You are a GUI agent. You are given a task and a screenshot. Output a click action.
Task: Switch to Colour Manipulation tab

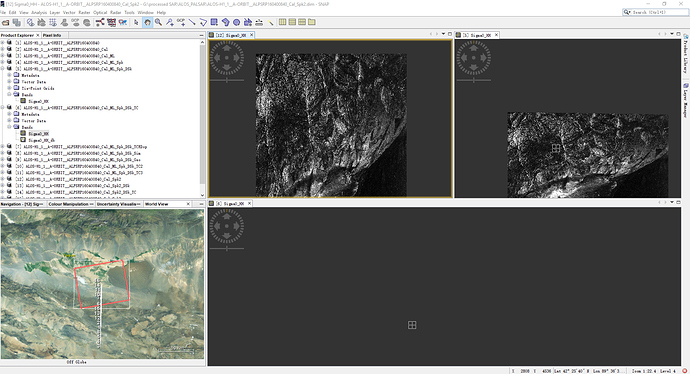coord(69,204)
